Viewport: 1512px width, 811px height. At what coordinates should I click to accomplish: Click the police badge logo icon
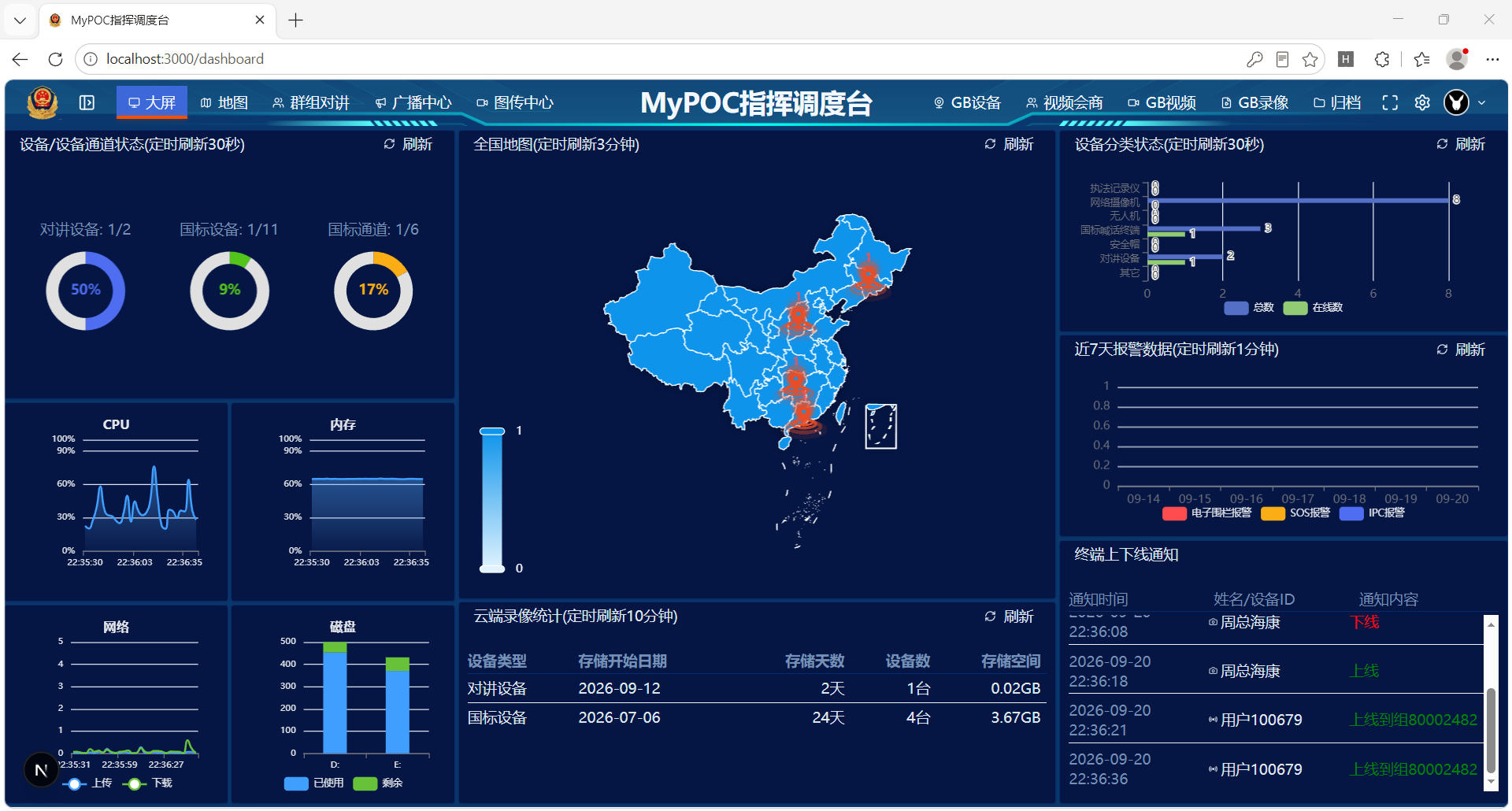43,102
